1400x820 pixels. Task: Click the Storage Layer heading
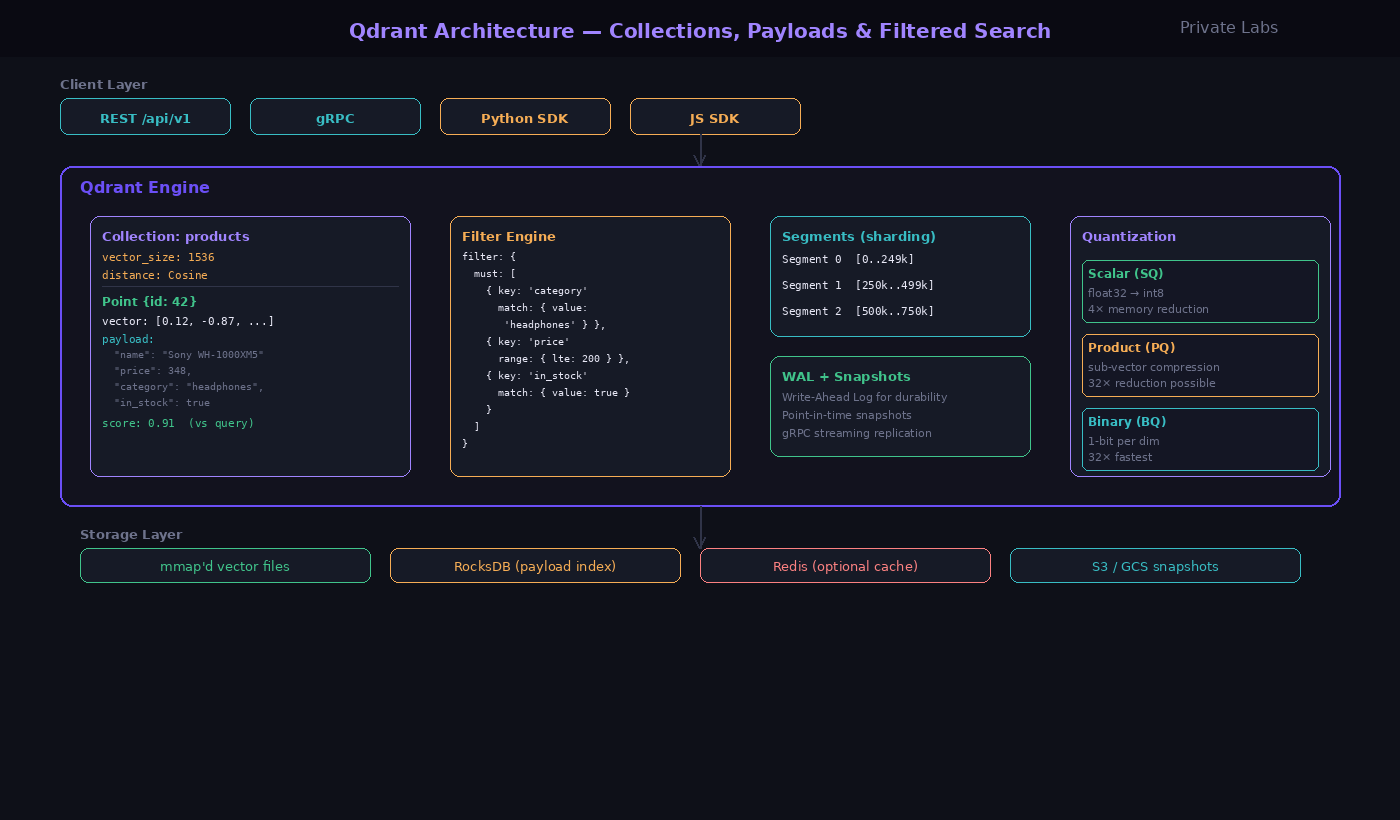pyautogui.click(x=131, y=535)
